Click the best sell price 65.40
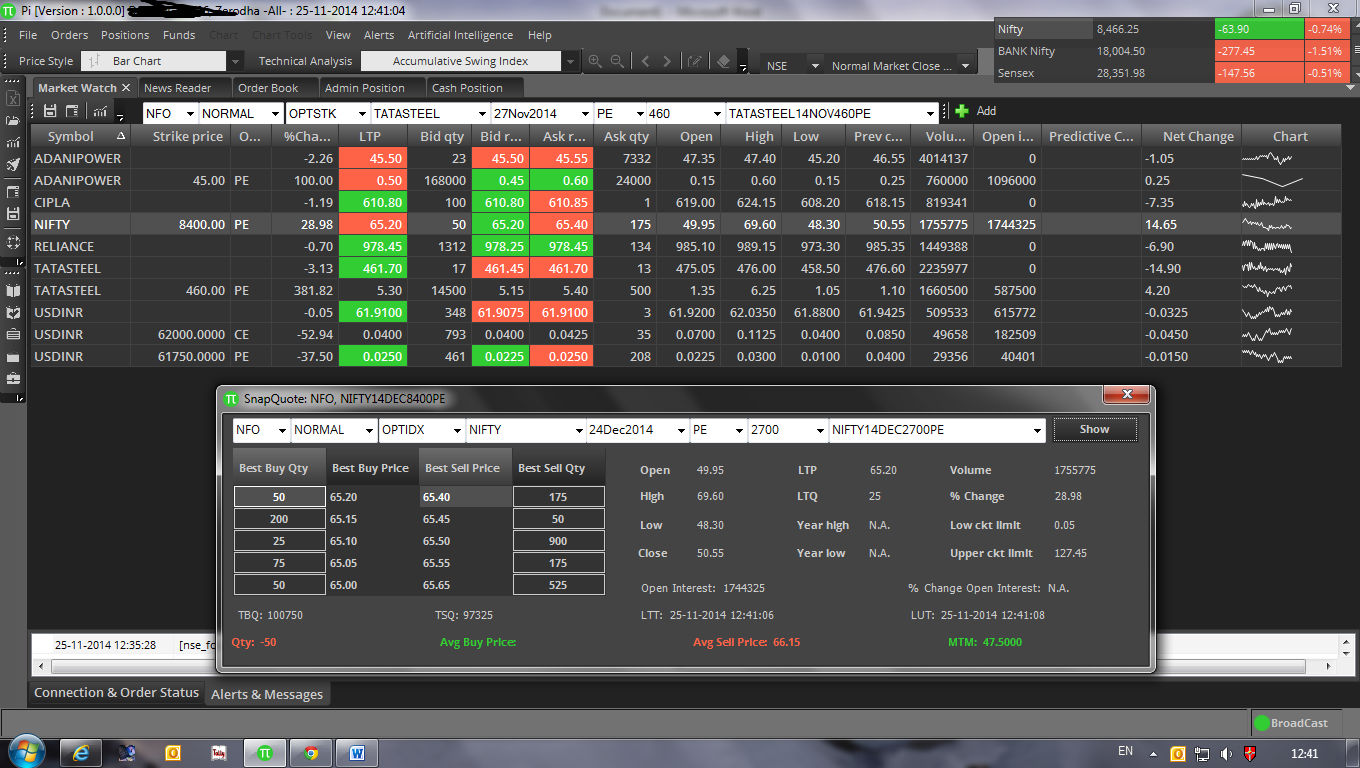The height and width of the screenshot is (768, 1360). click(464, 497)
